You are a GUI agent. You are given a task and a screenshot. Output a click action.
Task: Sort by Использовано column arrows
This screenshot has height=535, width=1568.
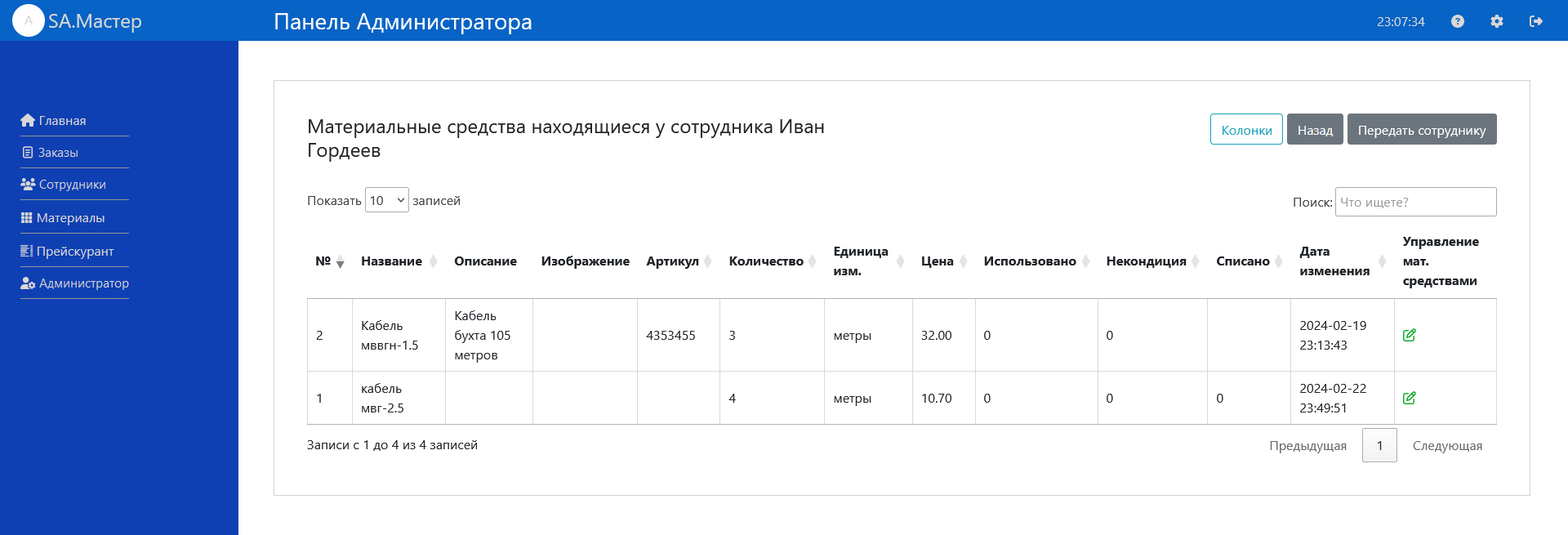(1086, 261)
